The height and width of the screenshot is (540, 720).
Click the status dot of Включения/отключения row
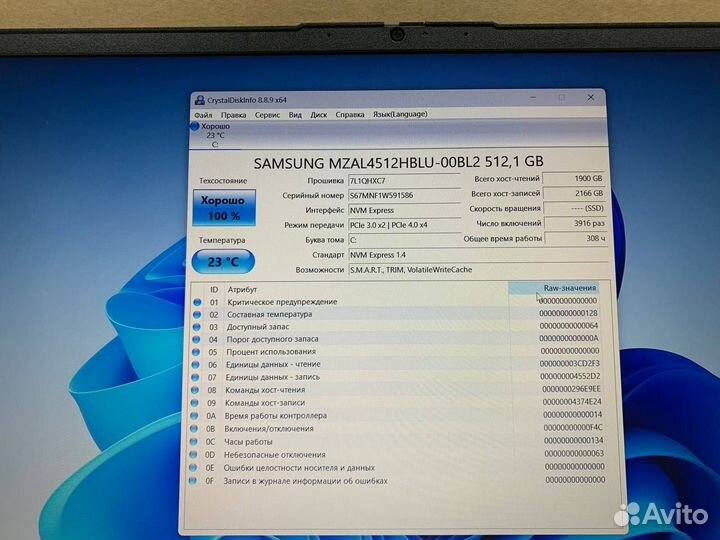pos(194,428)
